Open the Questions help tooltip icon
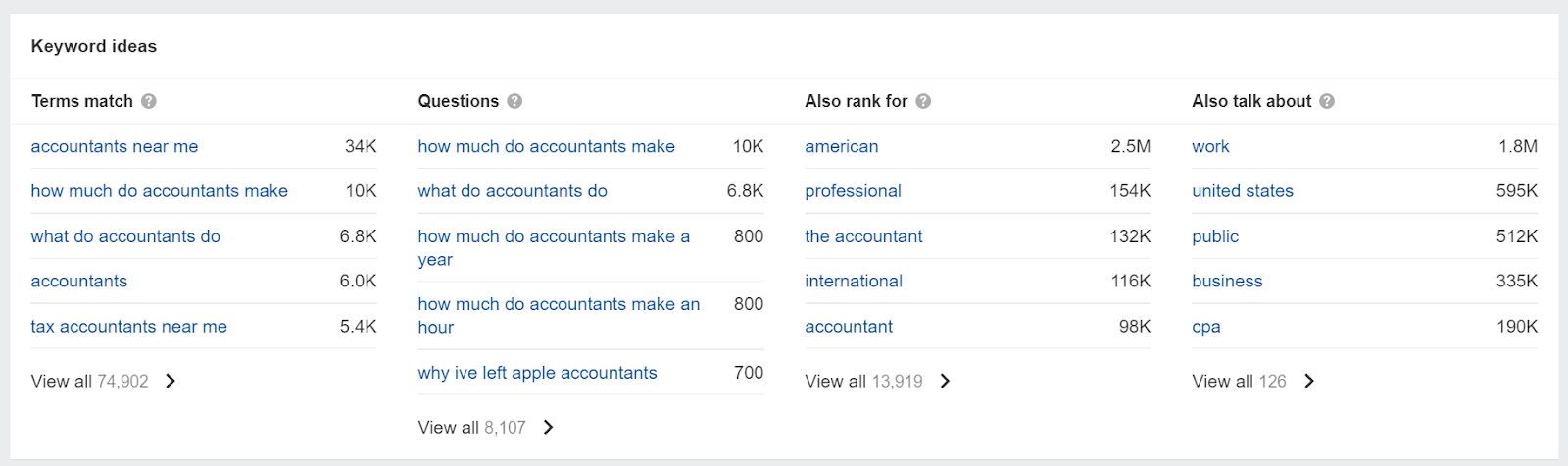 [x=514, y=101]
